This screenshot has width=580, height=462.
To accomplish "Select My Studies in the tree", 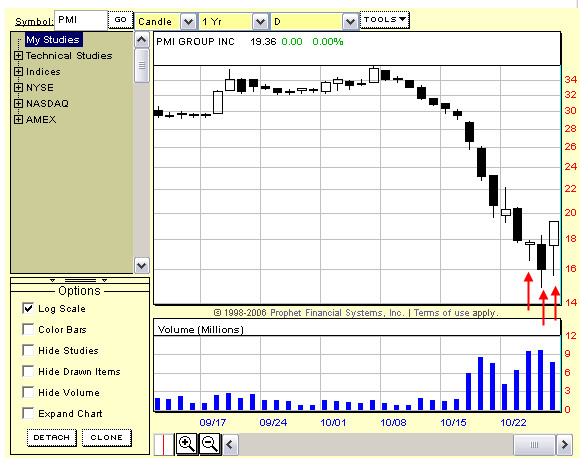I will pyautogui.click(x=53, y=40).
